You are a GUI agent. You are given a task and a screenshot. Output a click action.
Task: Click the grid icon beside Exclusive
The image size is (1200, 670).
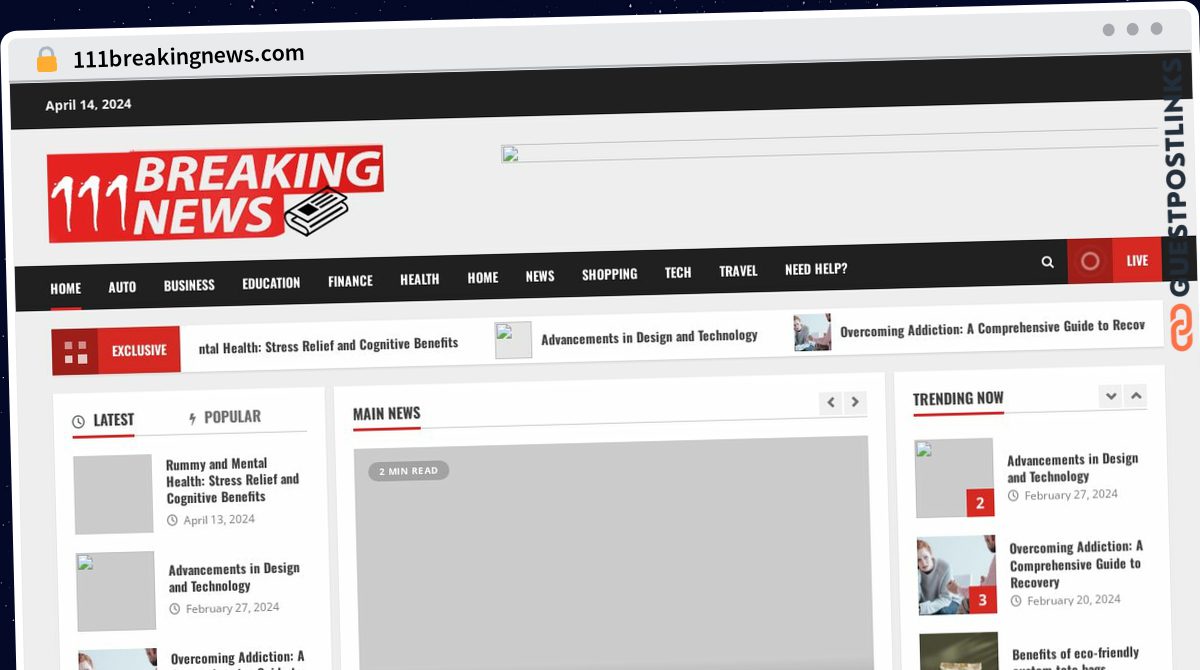point(75,351)
